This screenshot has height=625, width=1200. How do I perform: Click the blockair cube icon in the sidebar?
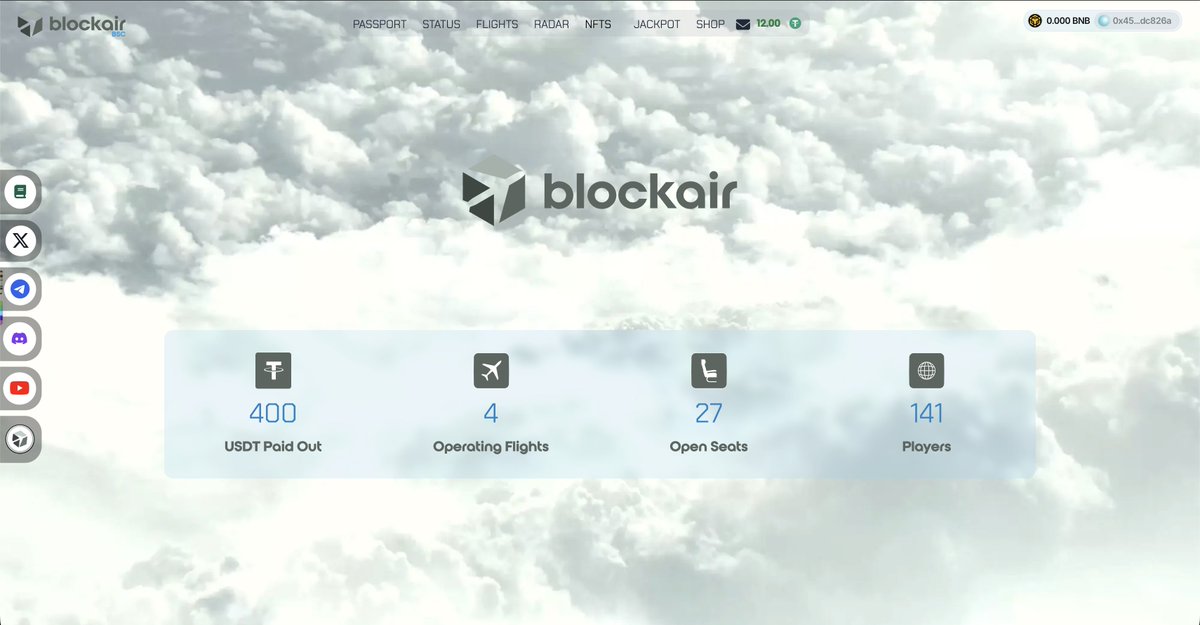click(x=20, y=438)
